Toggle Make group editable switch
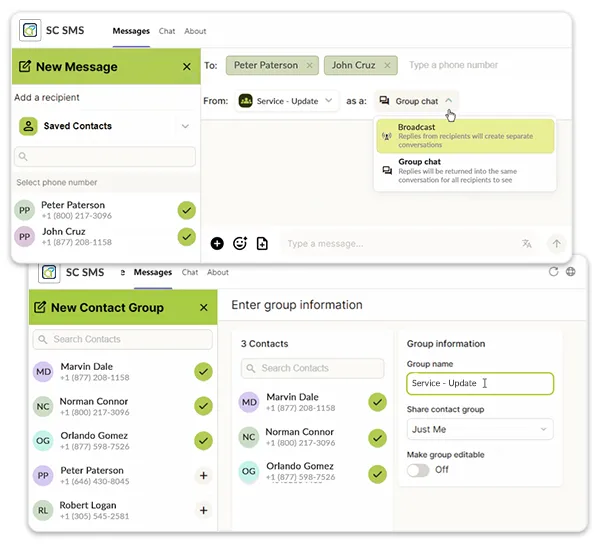 click(x=418, y=470)
